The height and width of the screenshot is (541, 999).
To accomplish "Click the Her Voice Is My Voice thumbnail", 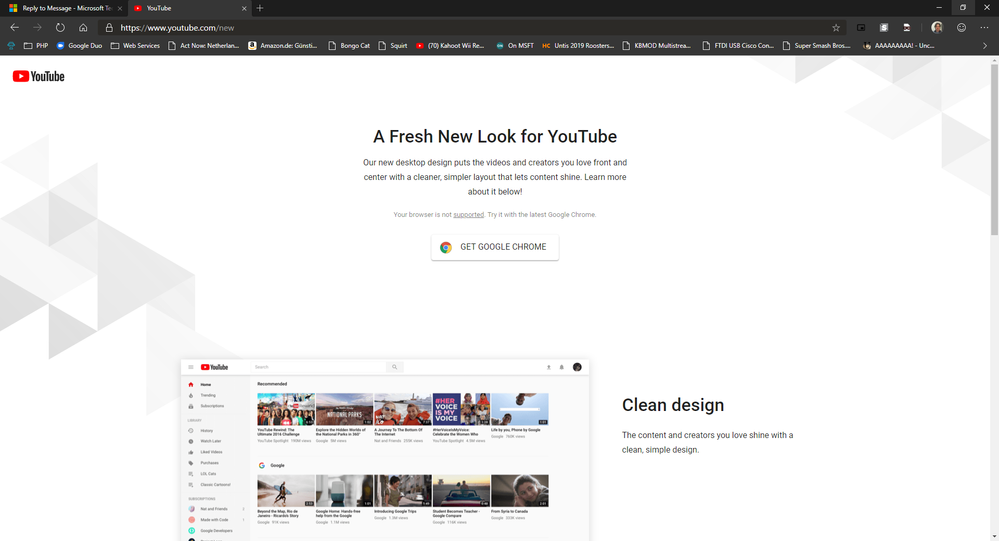I will tap(461, 409).
